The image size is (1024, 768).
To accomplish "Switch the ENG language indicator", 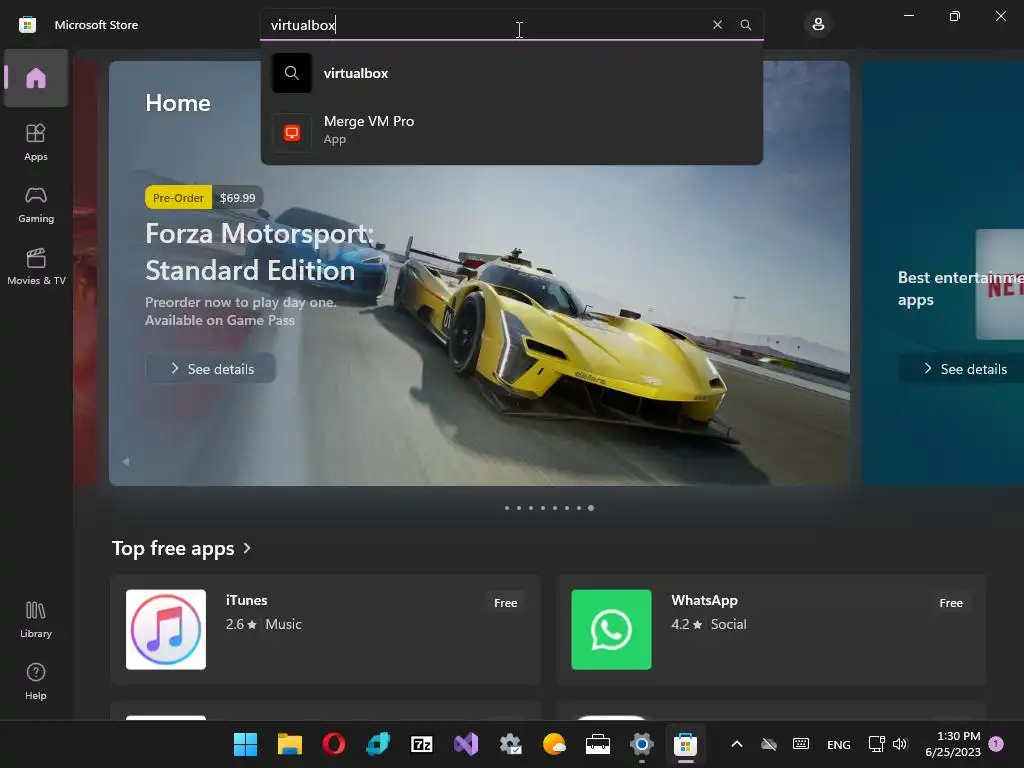I will click(839, 744).
